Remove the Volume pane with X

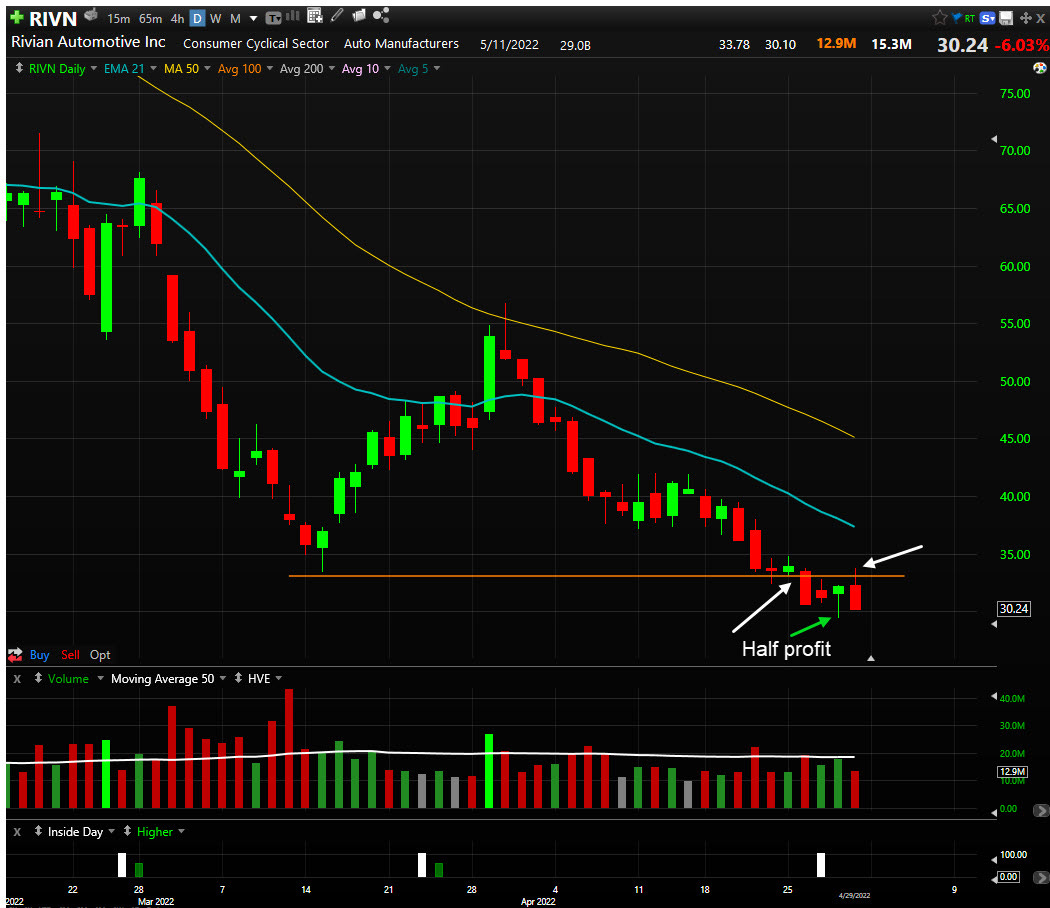click(17, 679)
